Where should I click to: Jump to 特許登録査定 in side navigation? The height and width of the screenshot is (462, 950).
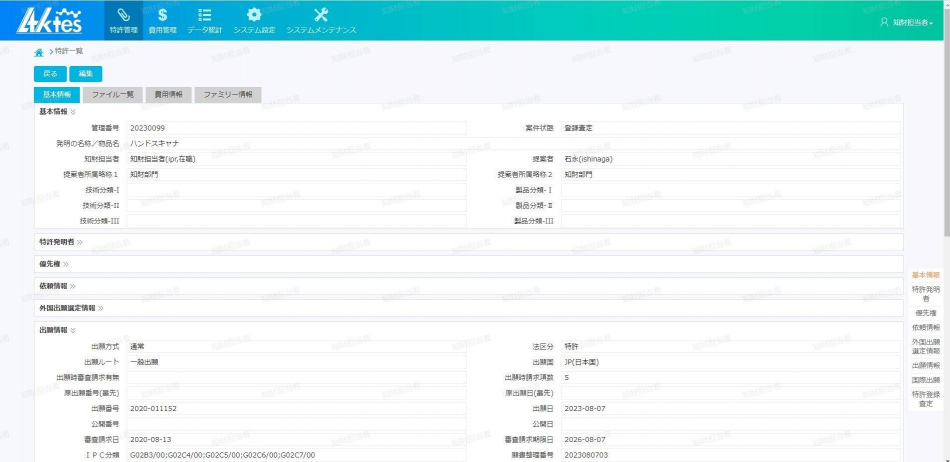[925, 399]
